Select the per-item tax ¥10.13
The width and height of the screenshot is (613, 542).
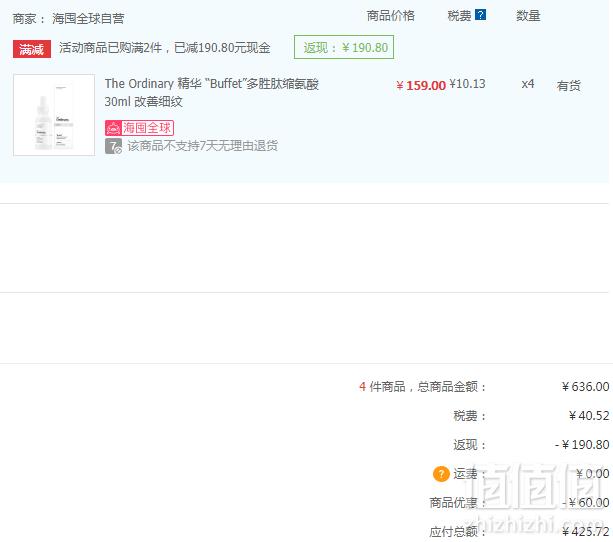(467, 84)
